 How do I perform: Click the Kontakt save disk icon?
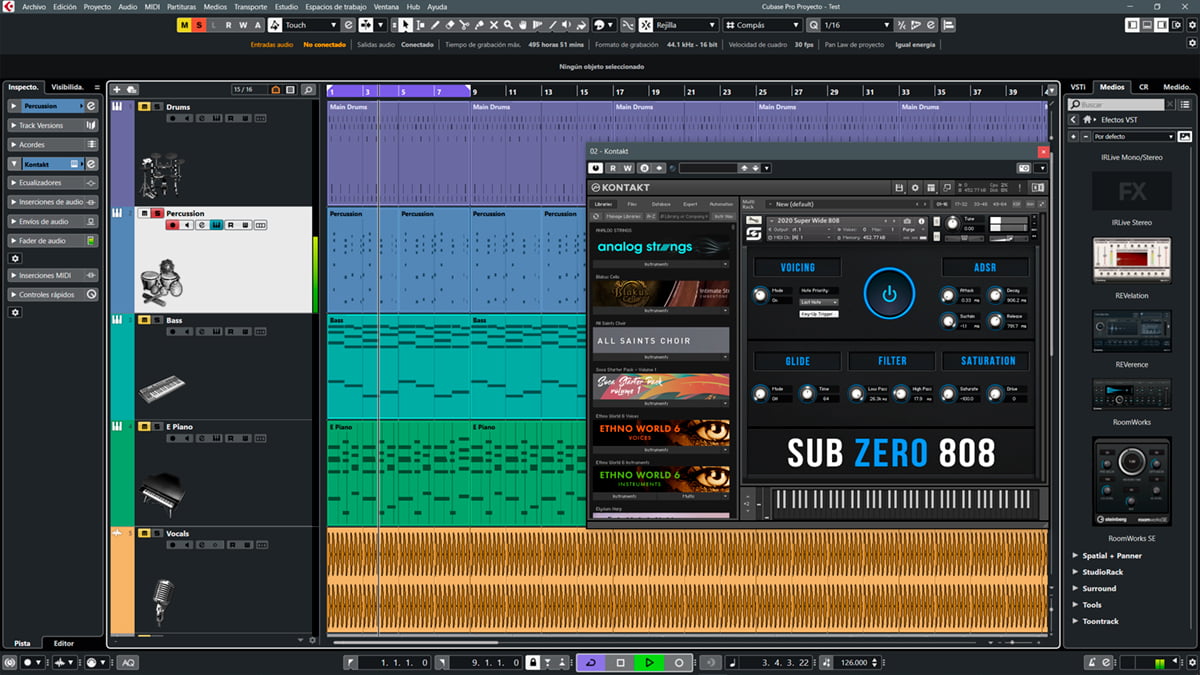tap(899, 188)
